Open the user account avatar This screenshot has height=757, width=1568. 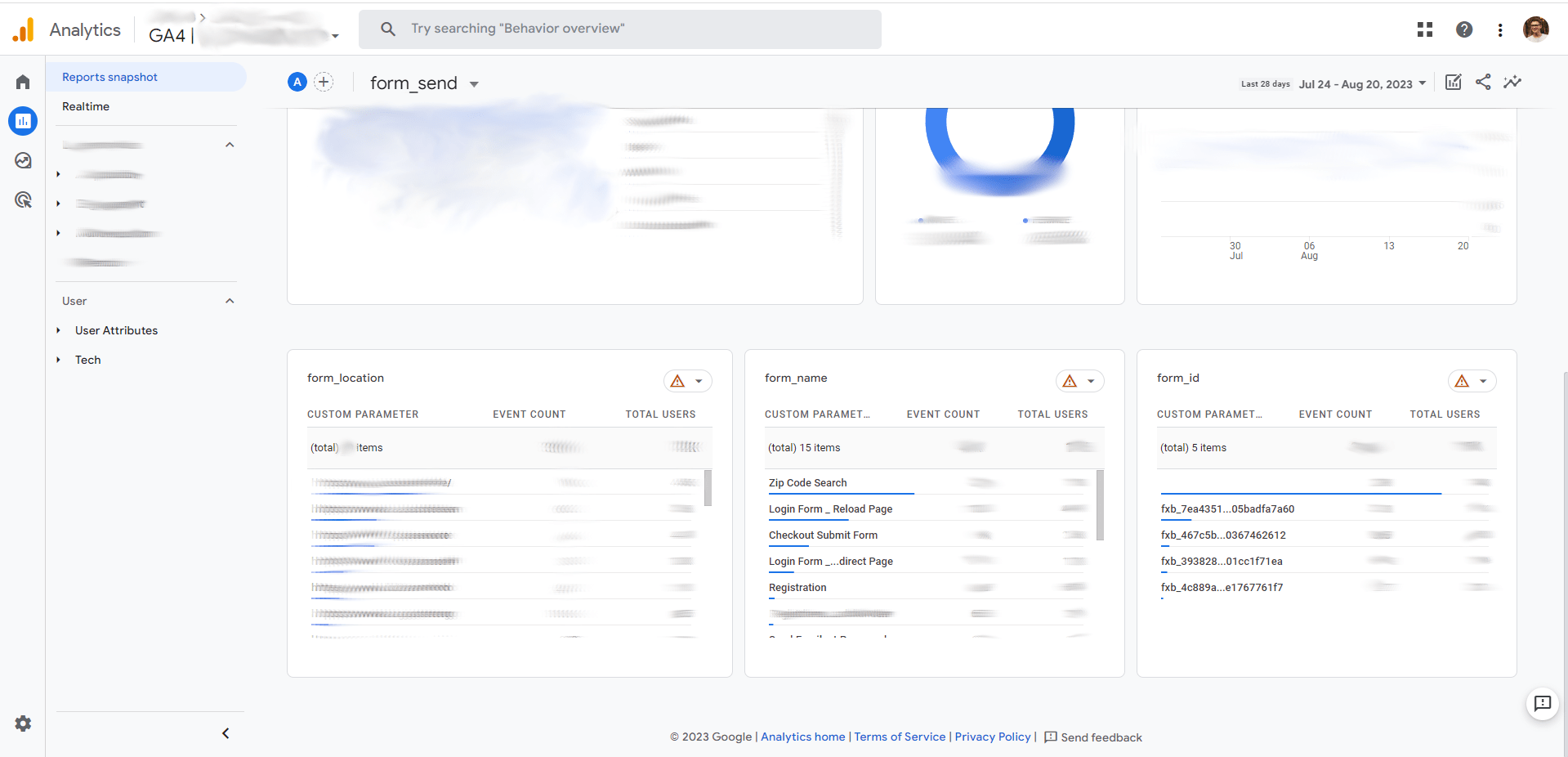(x=1536, y=29)
